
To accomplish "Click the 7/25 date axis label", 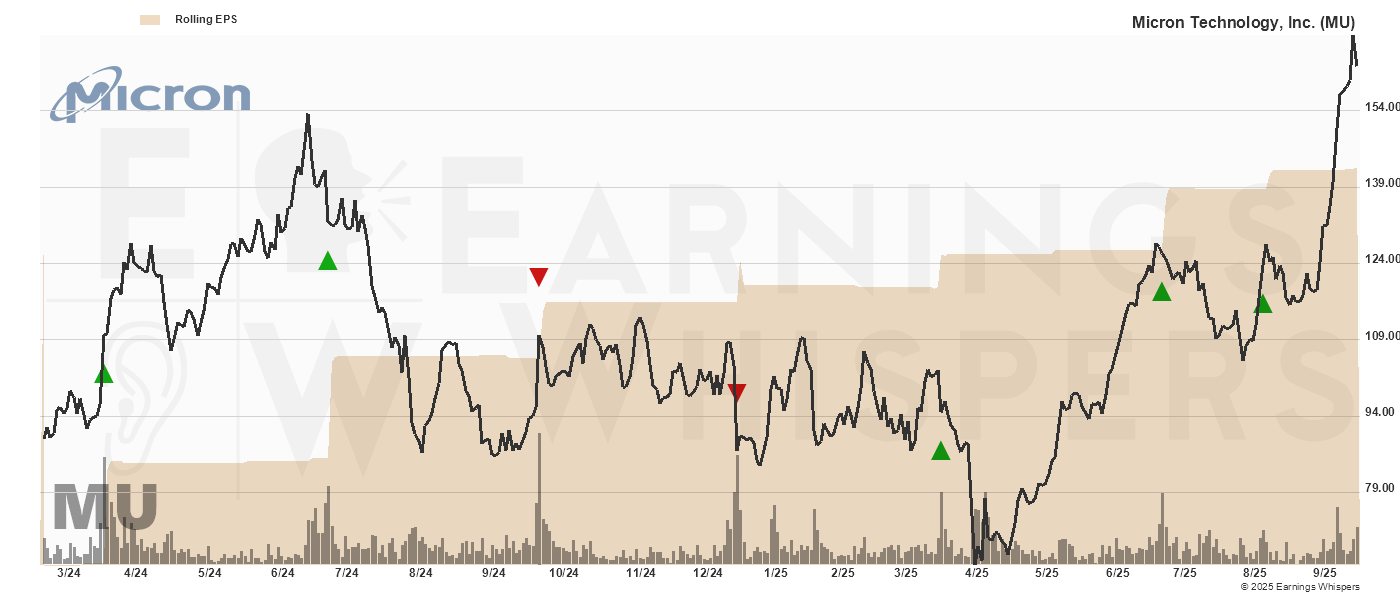I will [x=1185, y=573].
